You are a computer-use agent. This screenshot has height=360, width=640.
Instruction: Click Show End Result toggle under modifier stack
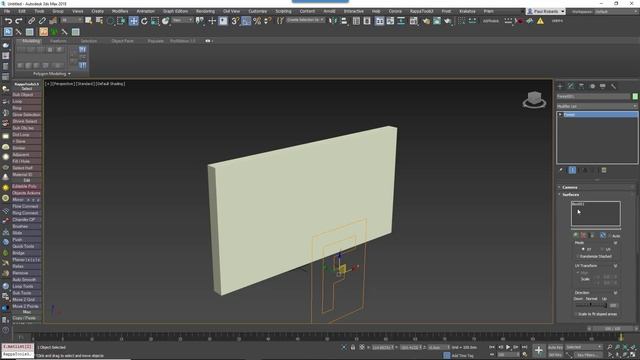click(x=572, y=170)
